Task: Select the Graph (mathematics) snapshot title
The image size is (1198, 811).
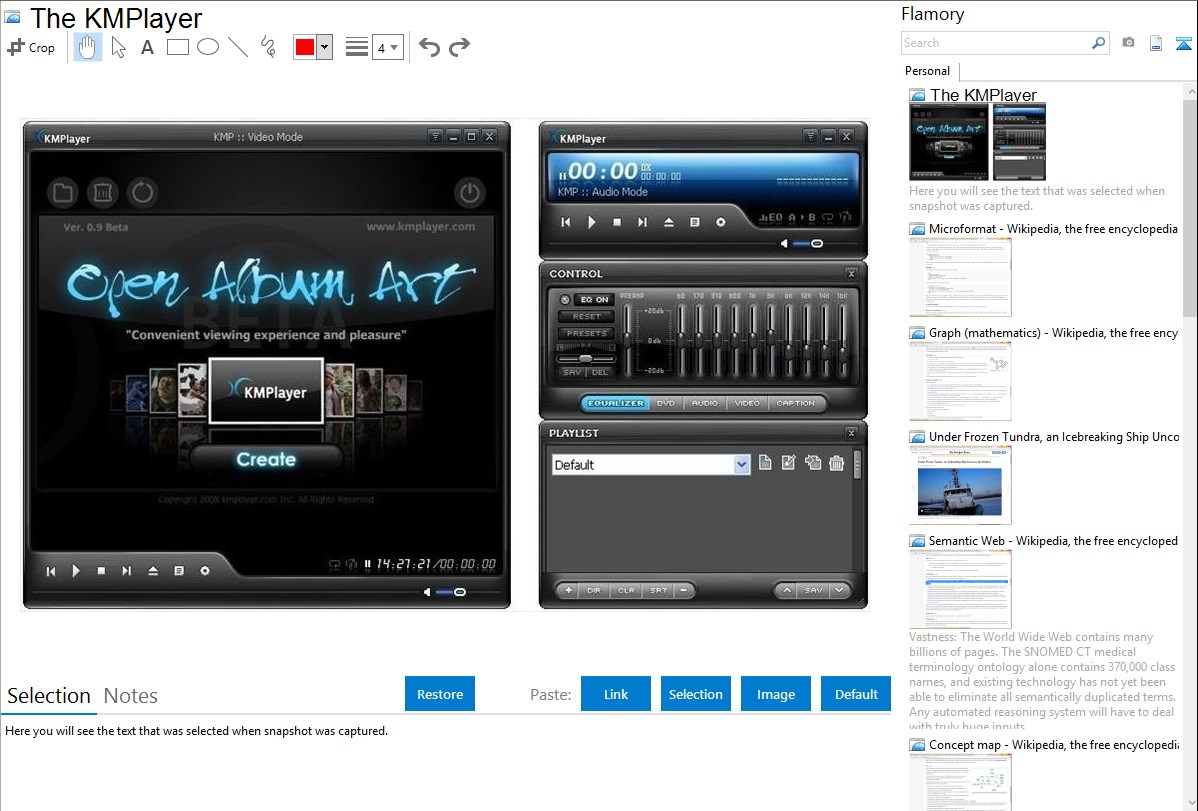Action: point(1054,333)
